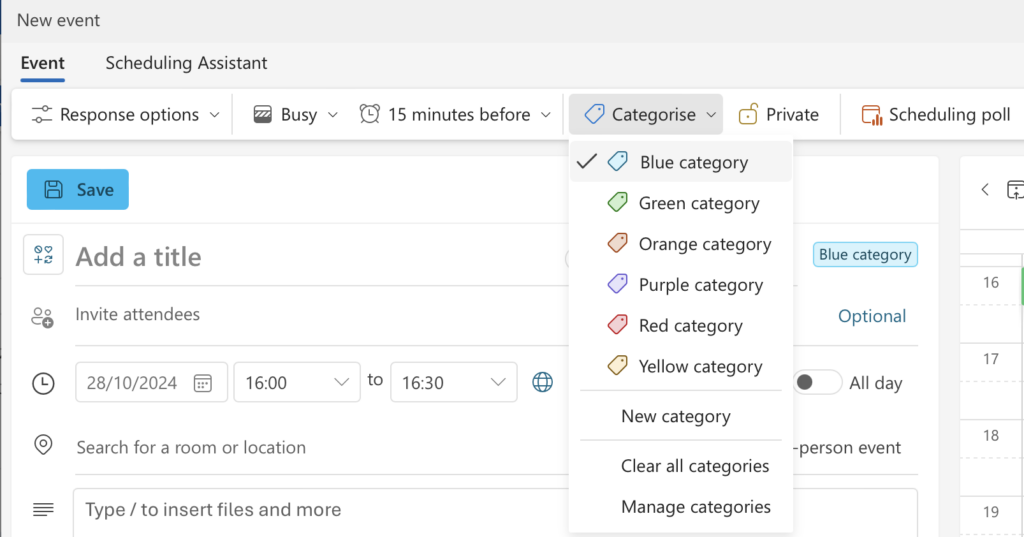Image resolution: width=1024 pixels, height=537 pixels.
Task: Click the green tag icon in menu
Action: 618,202
